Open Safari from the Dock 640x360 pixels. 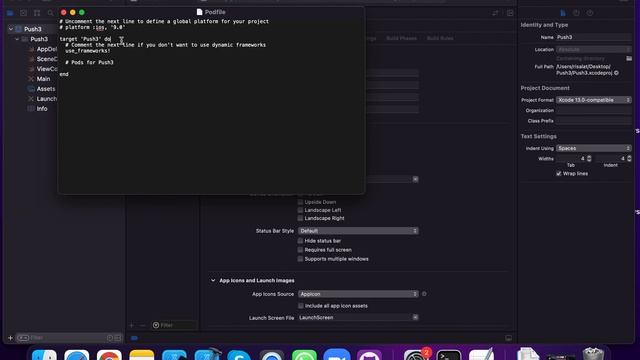coord(76,355)
